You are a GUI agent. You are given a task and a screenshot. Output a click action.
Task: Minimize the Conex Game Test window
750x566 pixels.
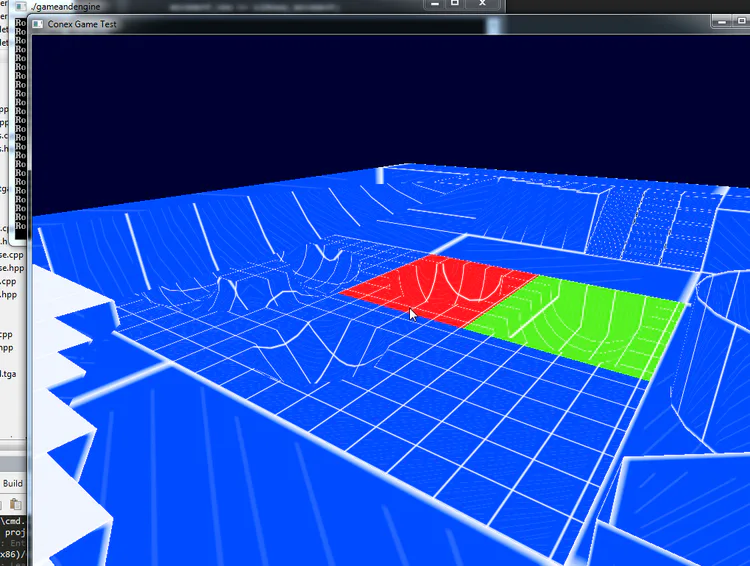[722, 22]
